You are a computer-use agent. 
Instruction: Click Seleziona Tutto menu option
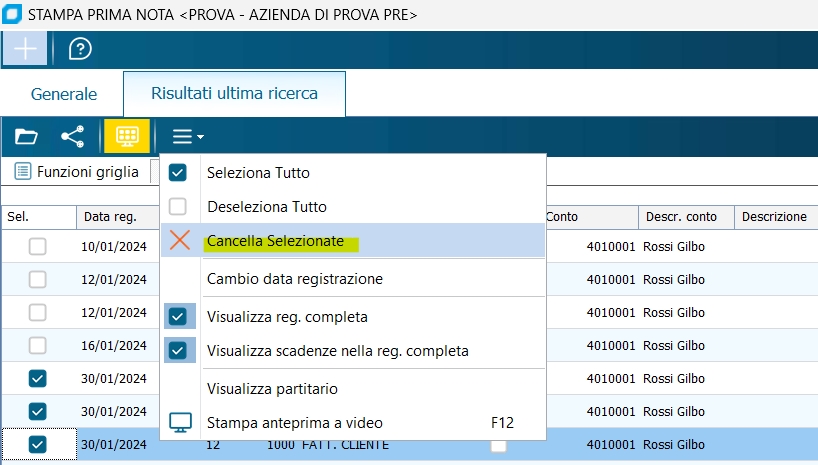(x=258, y=173)
